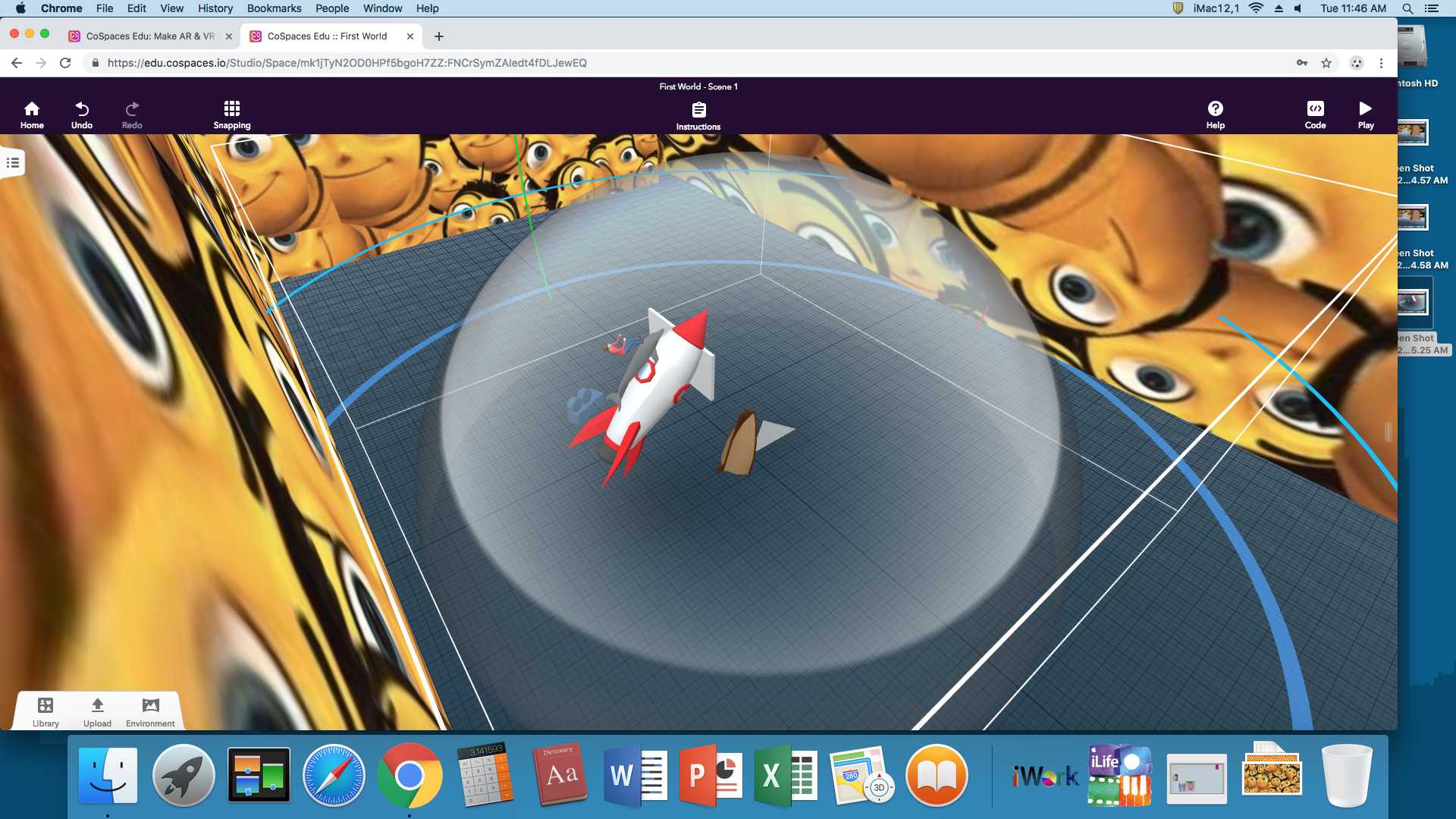Open Notification Center list icon
1456x819 pixels.
[1432, 8]
